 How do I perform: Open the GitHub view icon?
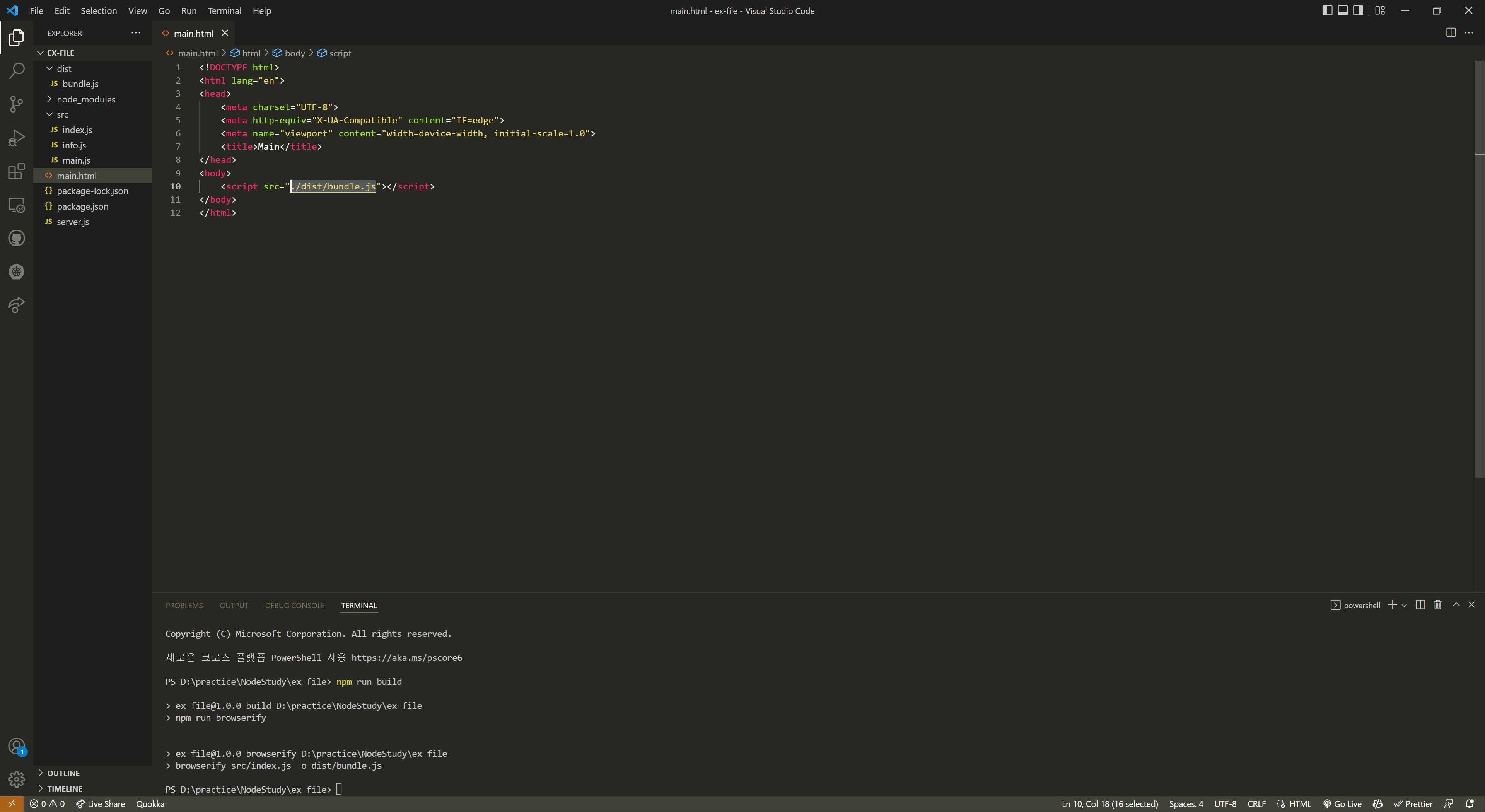[16, 238]
